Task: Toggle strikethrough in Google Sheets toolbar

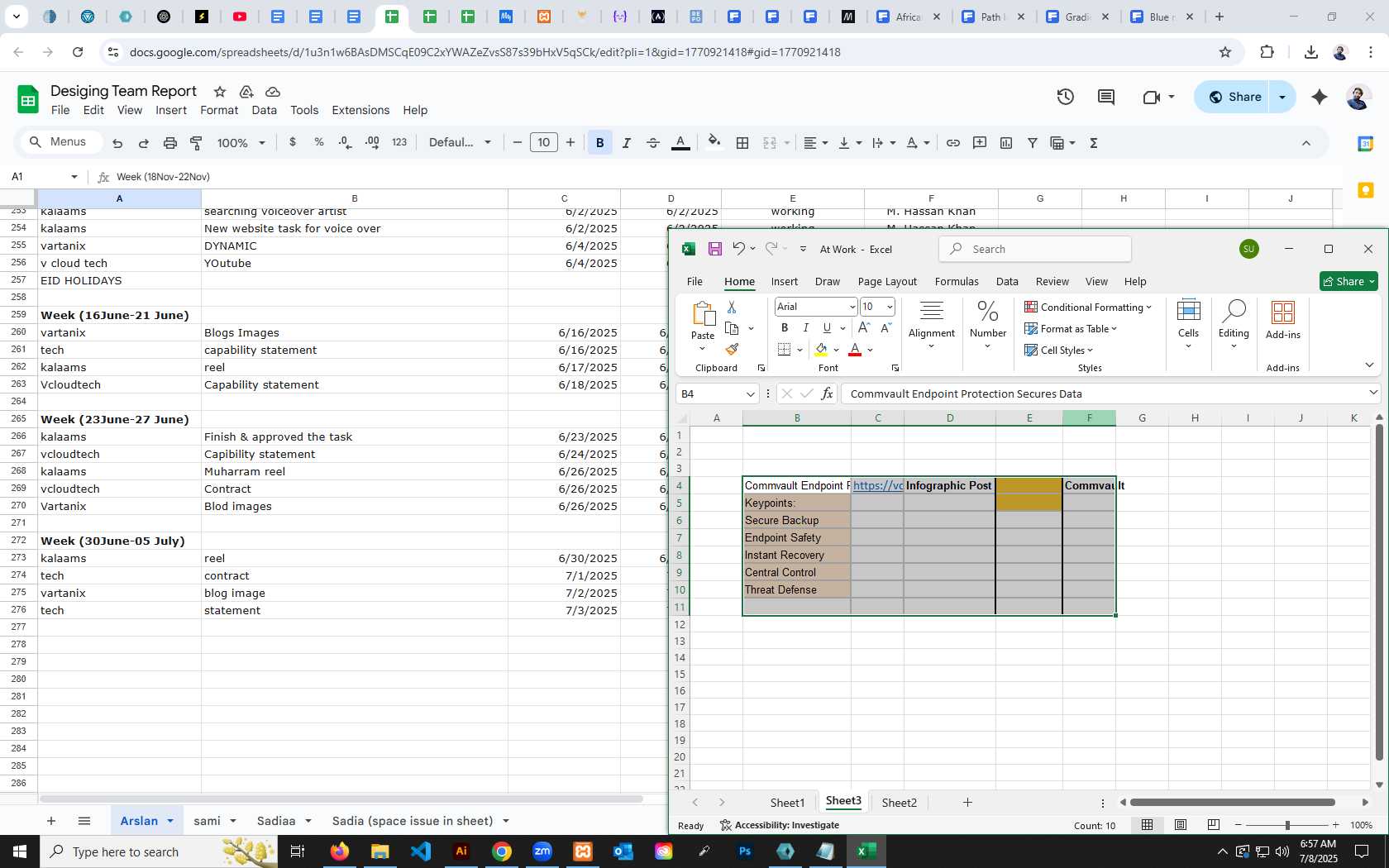Action: [x=653, y=143]
